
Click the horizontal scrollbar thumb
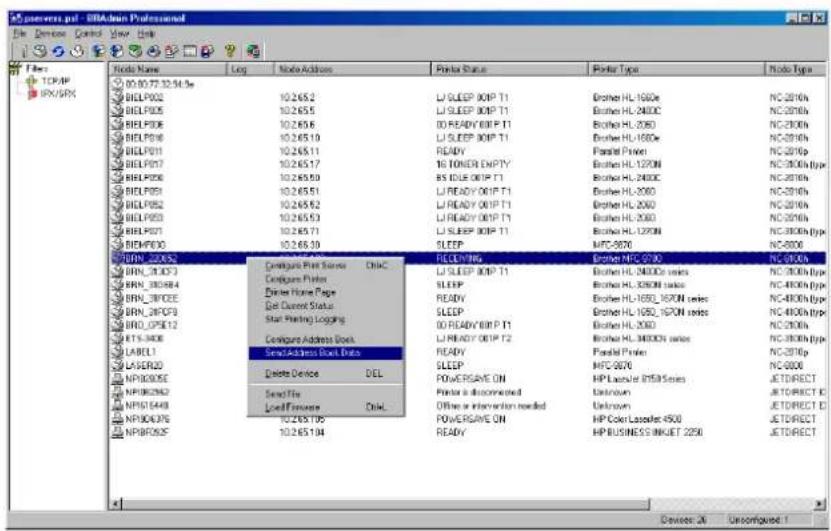[385, 503]
